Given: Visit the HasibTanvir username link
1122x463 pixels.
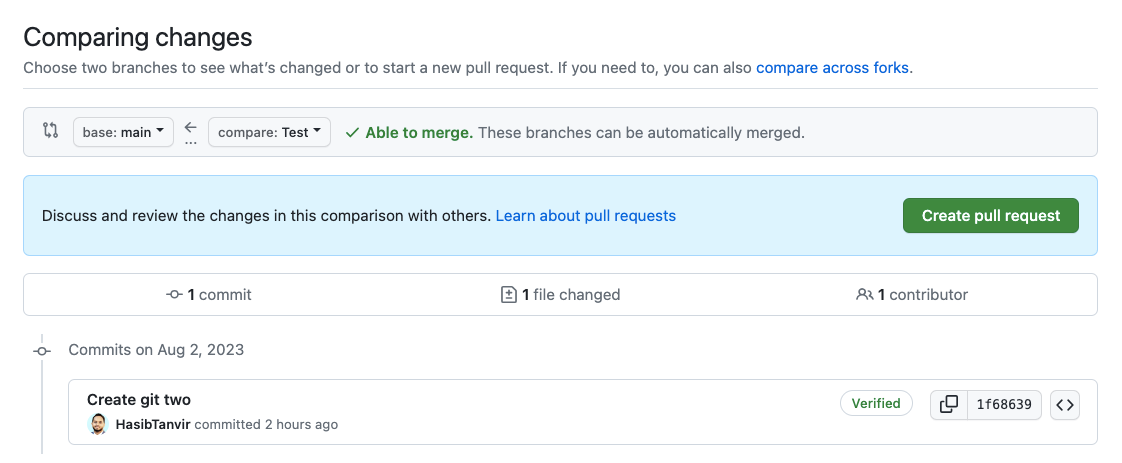Looking at the screenshot, I should (153, 425).
